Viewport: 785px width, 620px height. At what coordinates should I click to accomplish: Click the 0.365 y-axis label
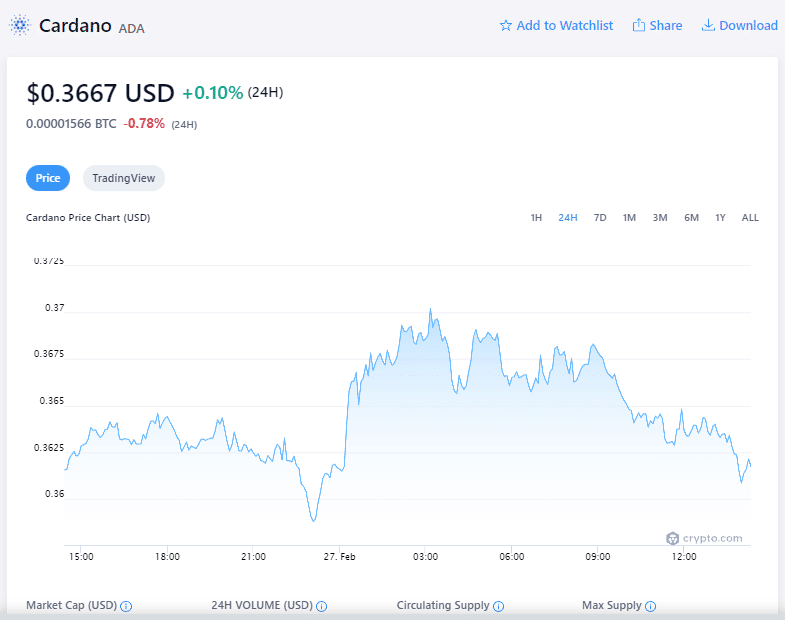point(52,401)
